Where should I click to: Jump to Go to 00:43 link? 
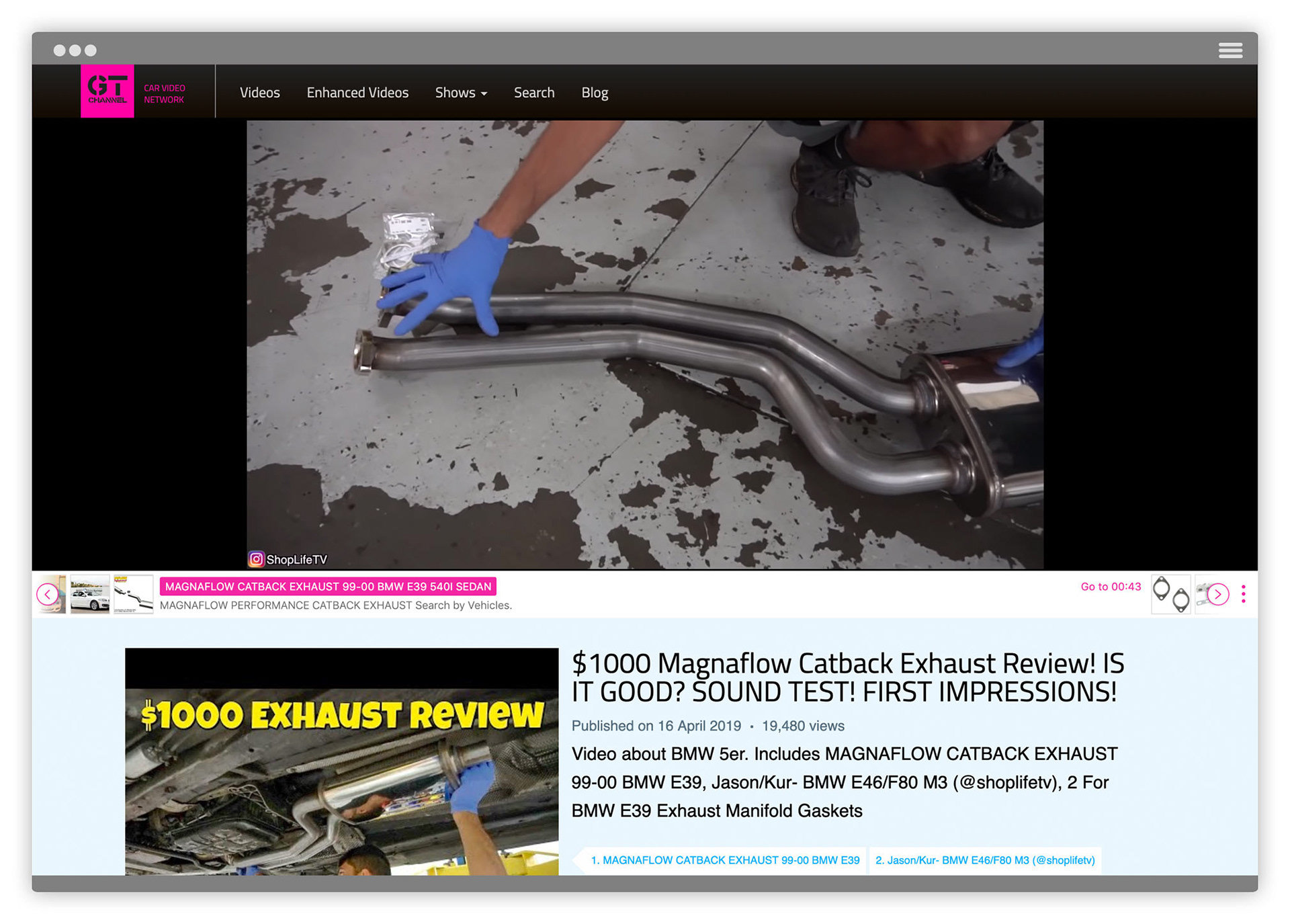coord(1111,587)
